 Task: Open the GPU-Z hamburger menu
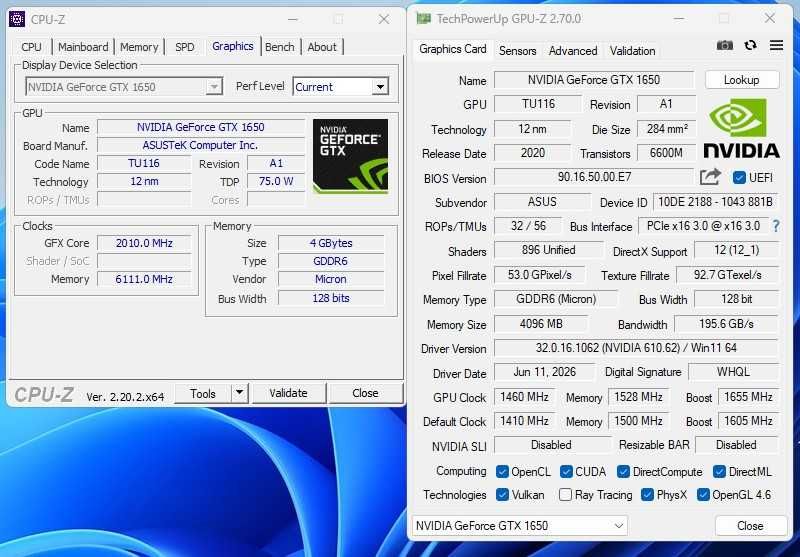coord(776,45)
